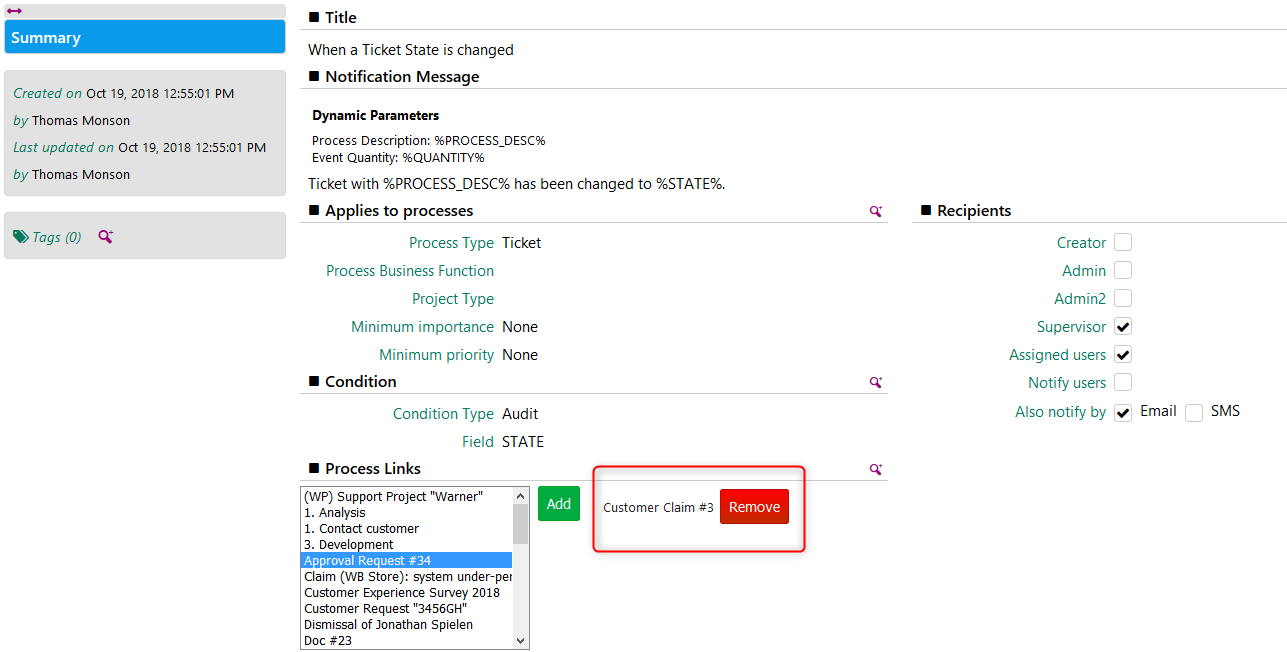Select 'Dismissal of Jonathan Spielen' entry

[407, 625]
